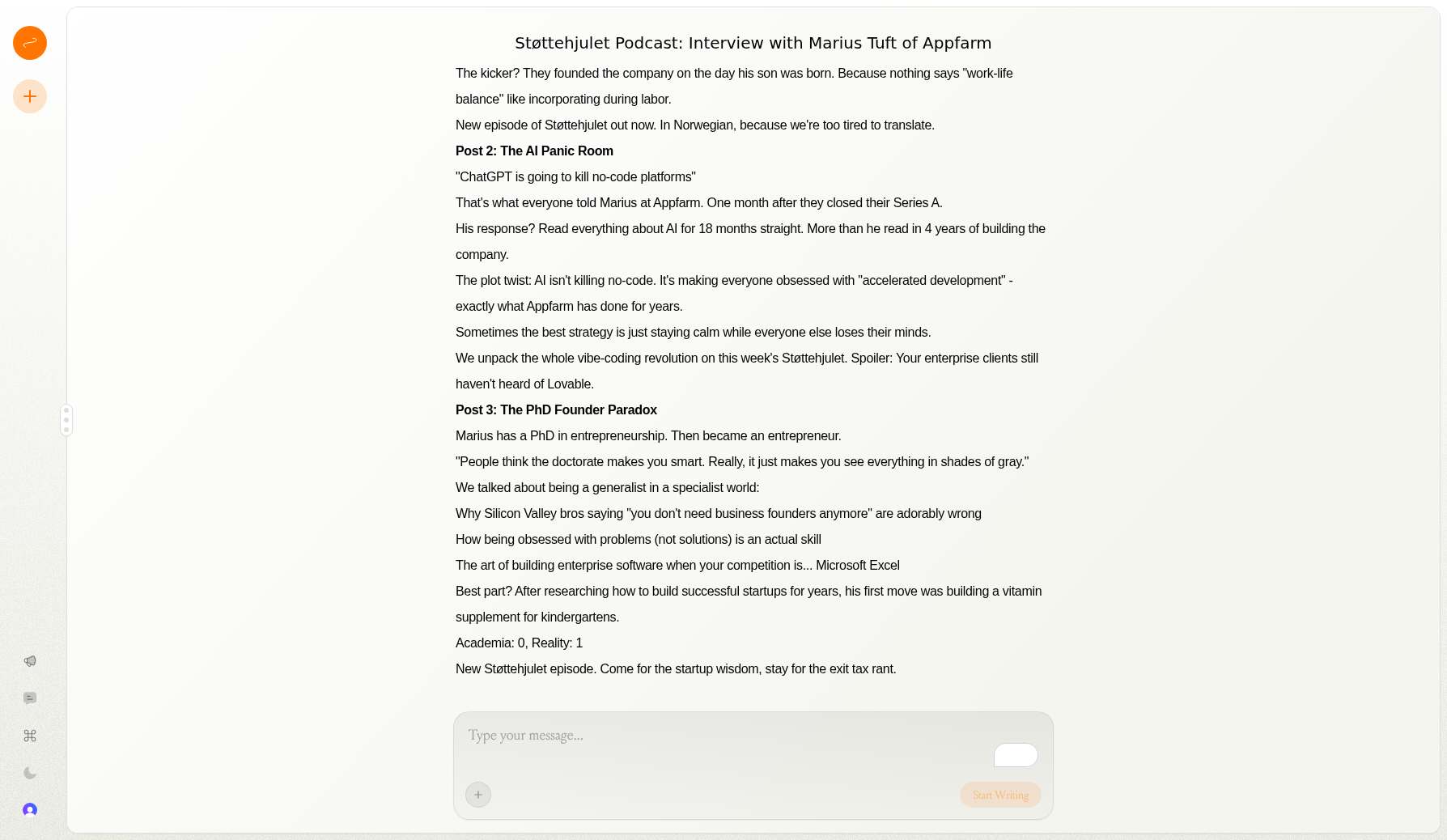Click the attachment plus button in the message box
The image size is (1447, 840).
pos(478,795)
